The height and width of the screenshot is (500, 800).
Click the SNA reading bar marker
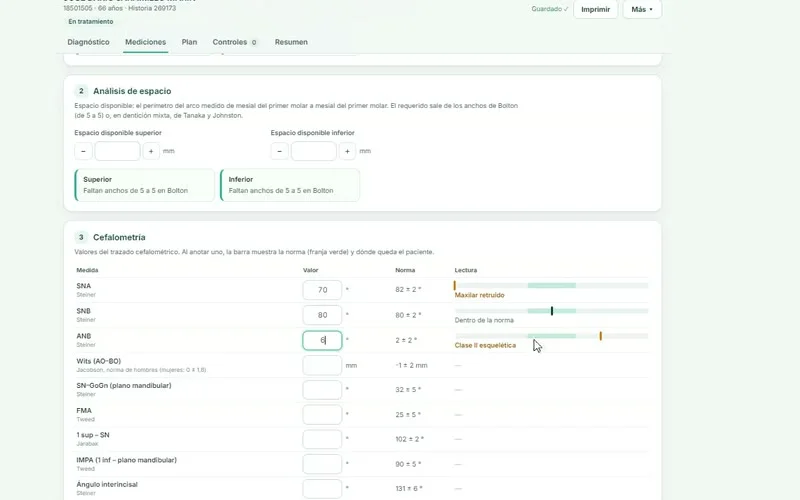pos(455,286)
